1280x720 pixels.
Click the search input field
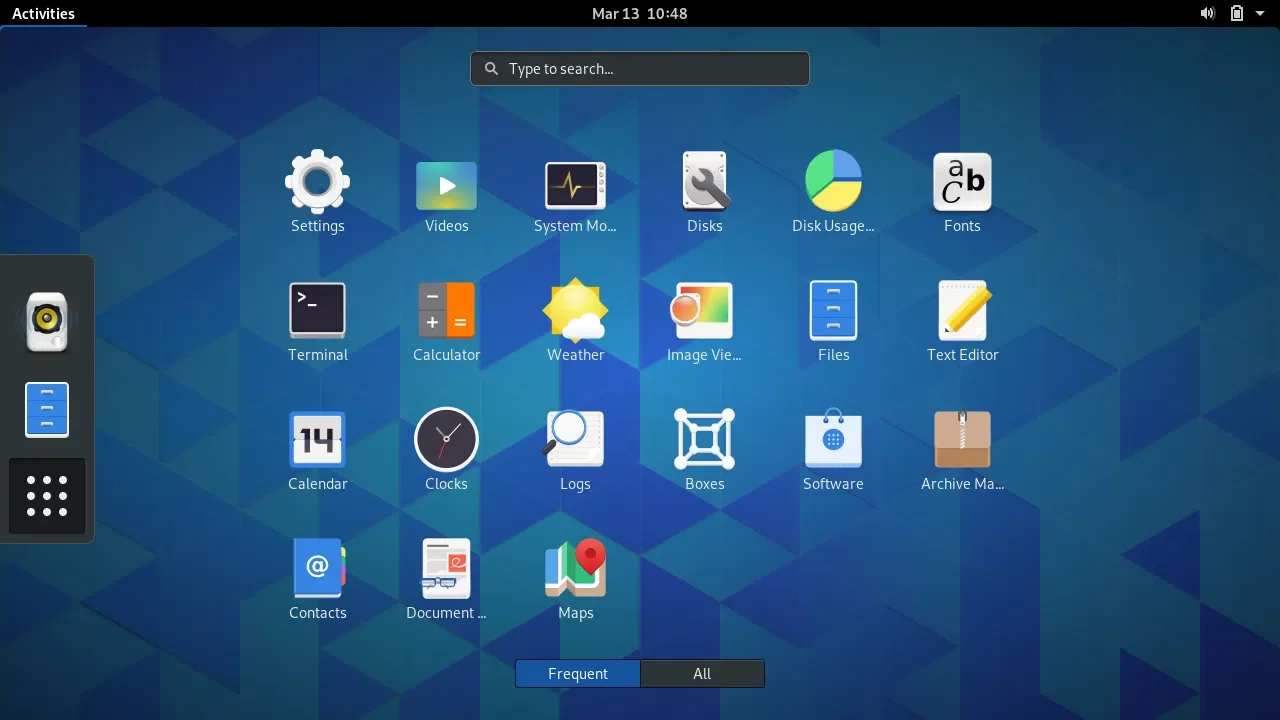[x=639, y=68]
